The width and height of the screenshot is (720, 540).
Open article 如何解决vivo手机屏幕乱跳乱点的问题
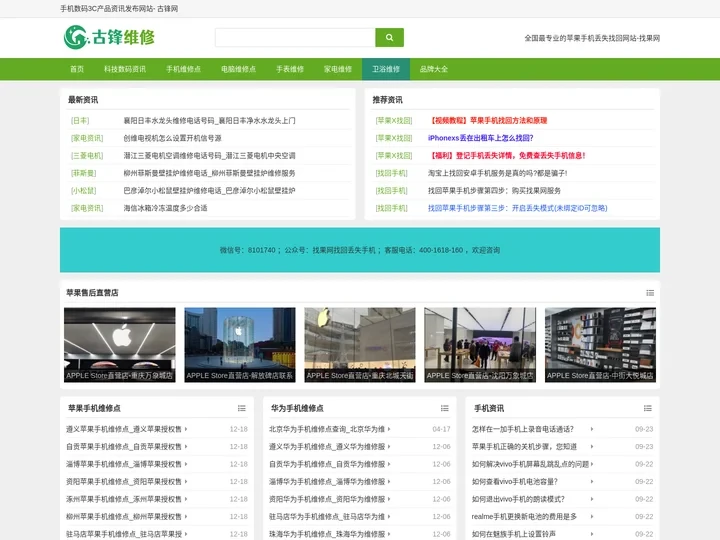pos(530,464)
